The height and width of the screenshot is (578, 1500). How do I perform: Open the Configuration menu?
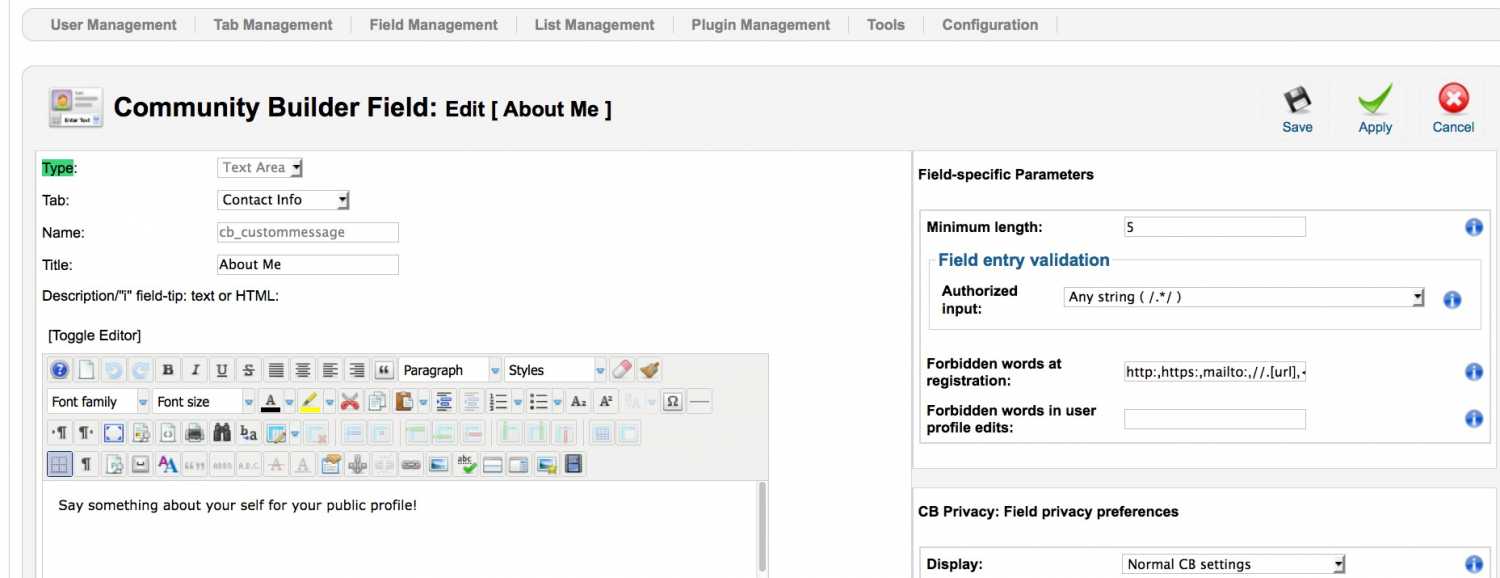pyautogui.click(x=990, y=25)
